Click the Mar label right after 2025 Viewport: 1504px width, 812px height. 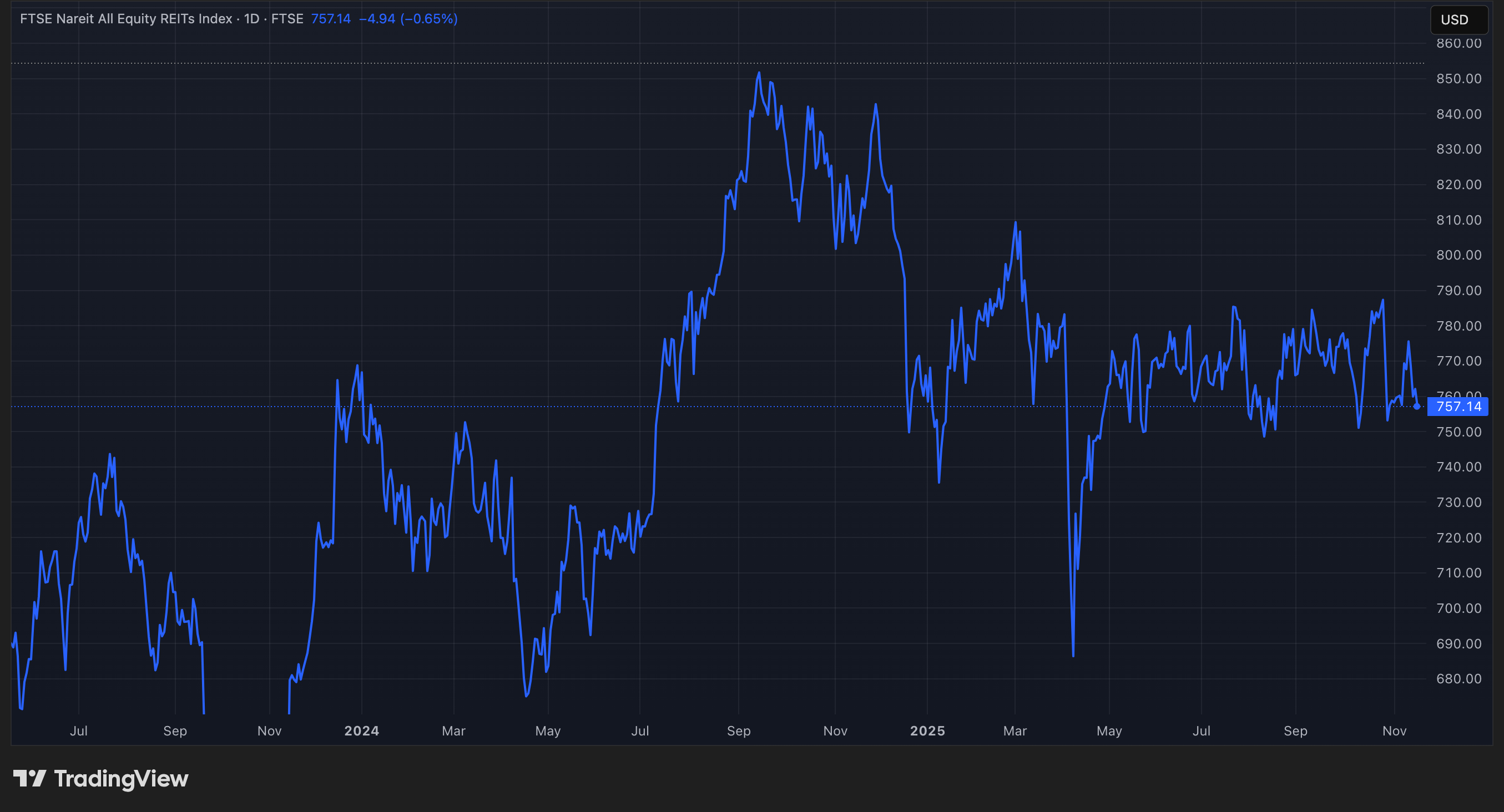point(1015,731)
